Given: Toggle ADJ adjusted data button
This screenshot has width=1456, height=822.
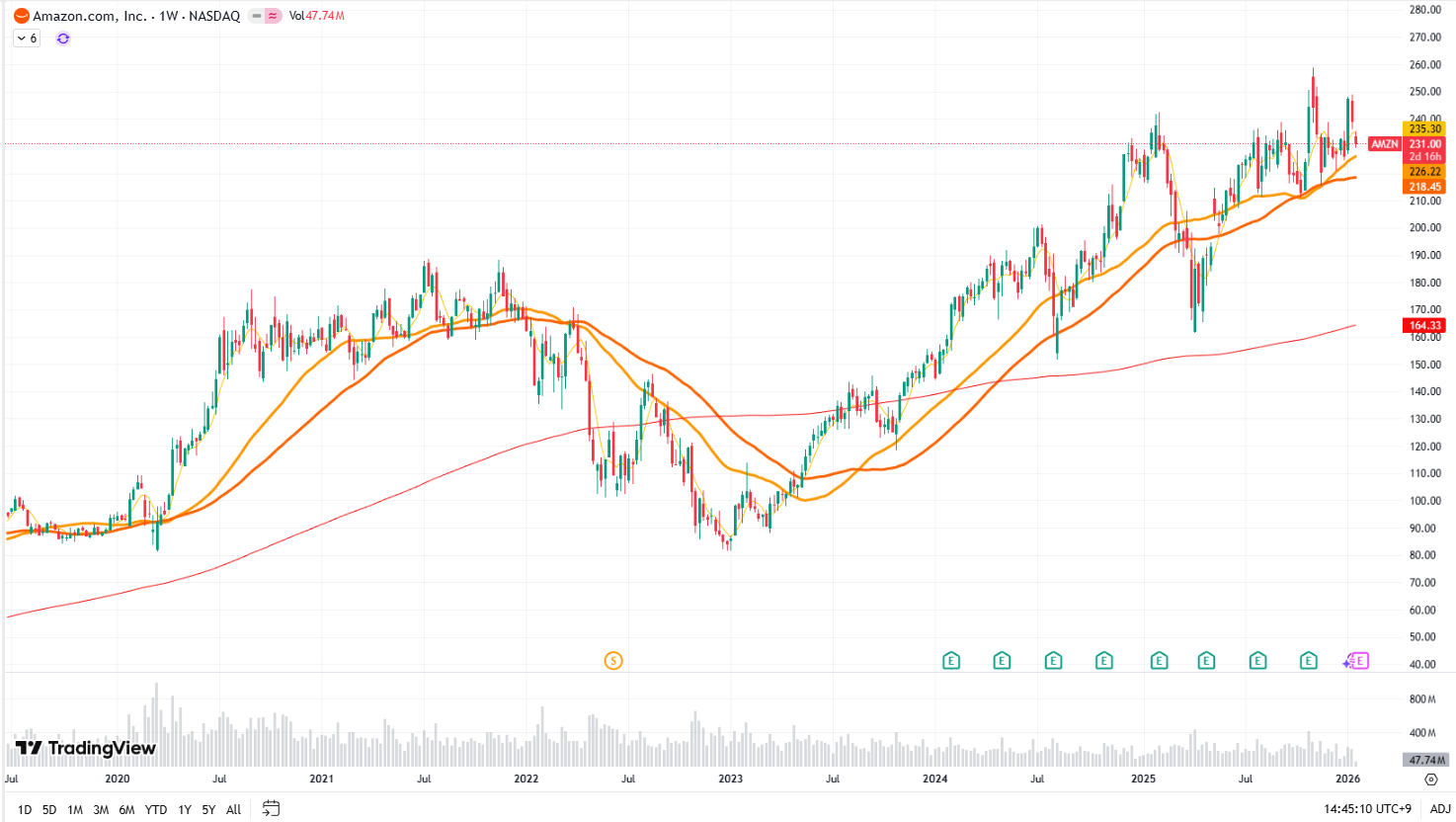Looking at the screenshot, I should pos(1440,810).
